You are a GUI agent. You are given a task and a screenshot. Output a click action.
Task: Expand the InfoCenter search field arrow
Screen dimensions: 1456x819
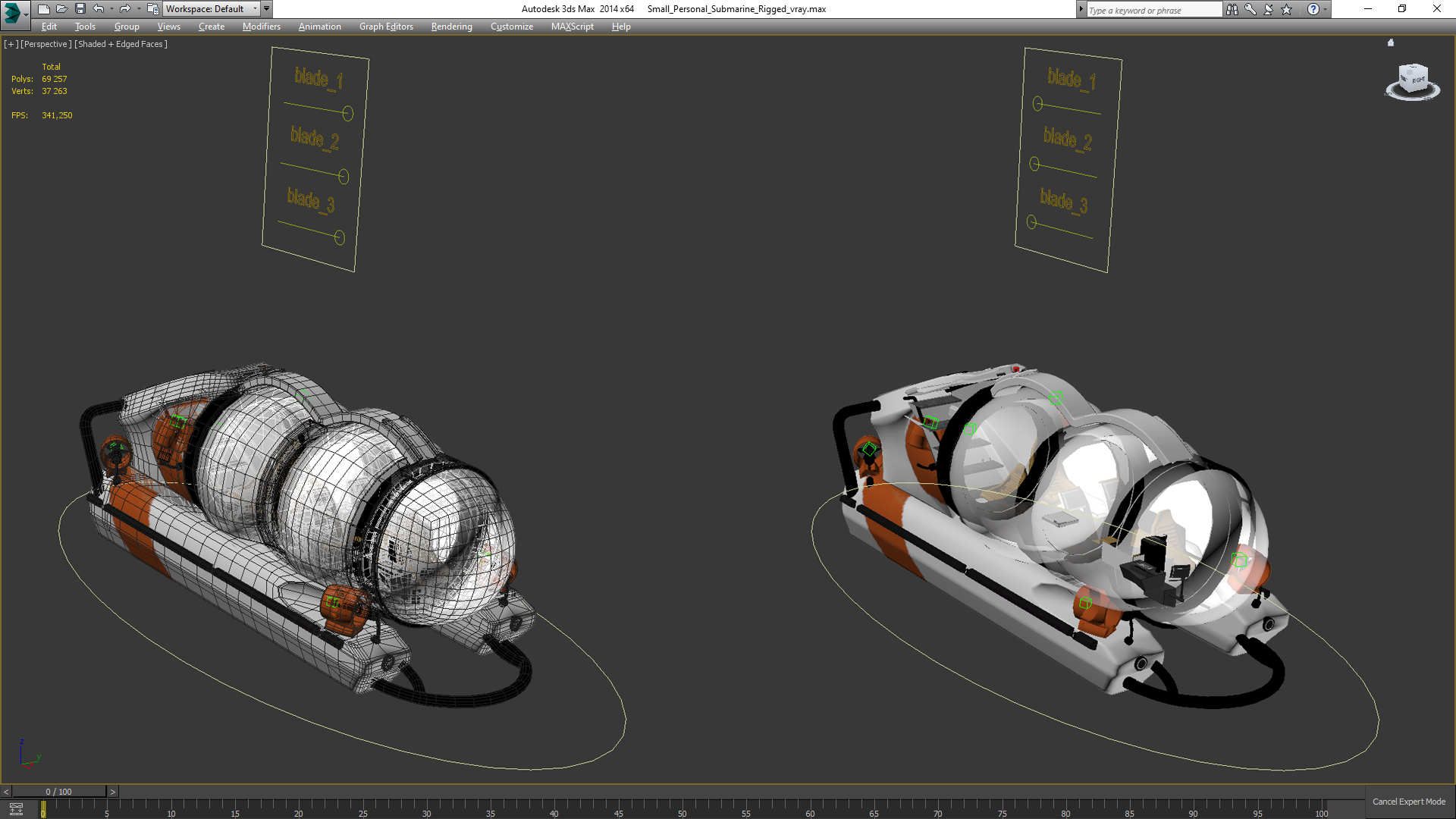(1081, 9)
